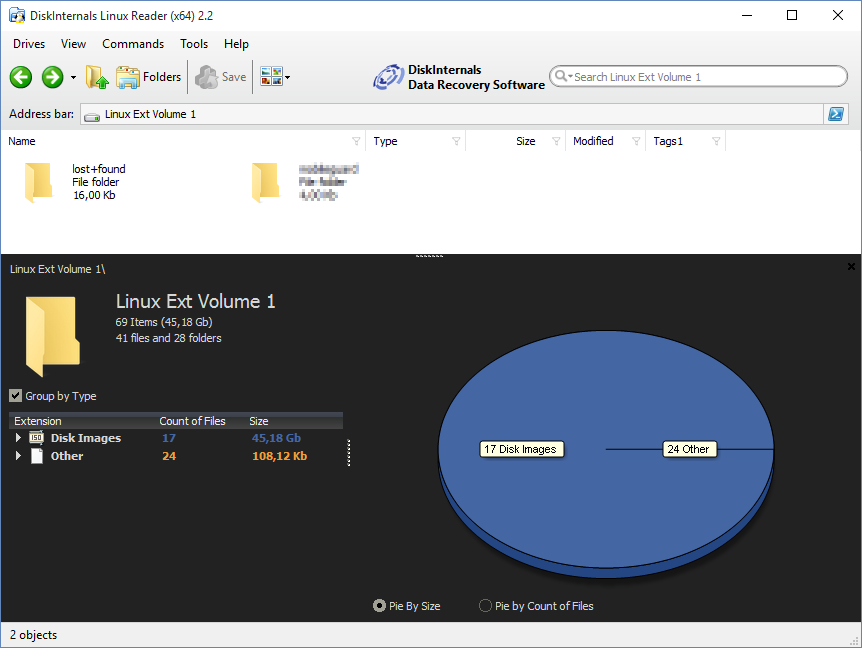Open the Size column filter
862x648 pixels.
(556, 141)
